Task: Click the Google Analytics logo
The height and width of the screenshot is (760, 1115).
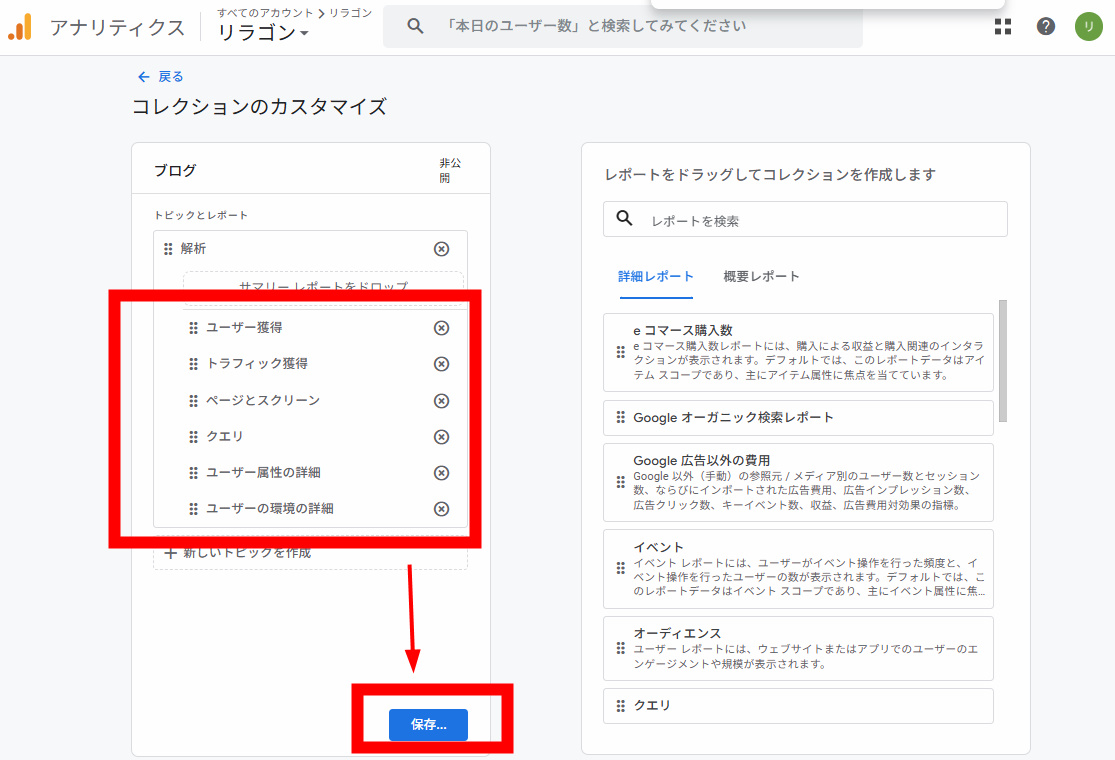Action: 20,27
